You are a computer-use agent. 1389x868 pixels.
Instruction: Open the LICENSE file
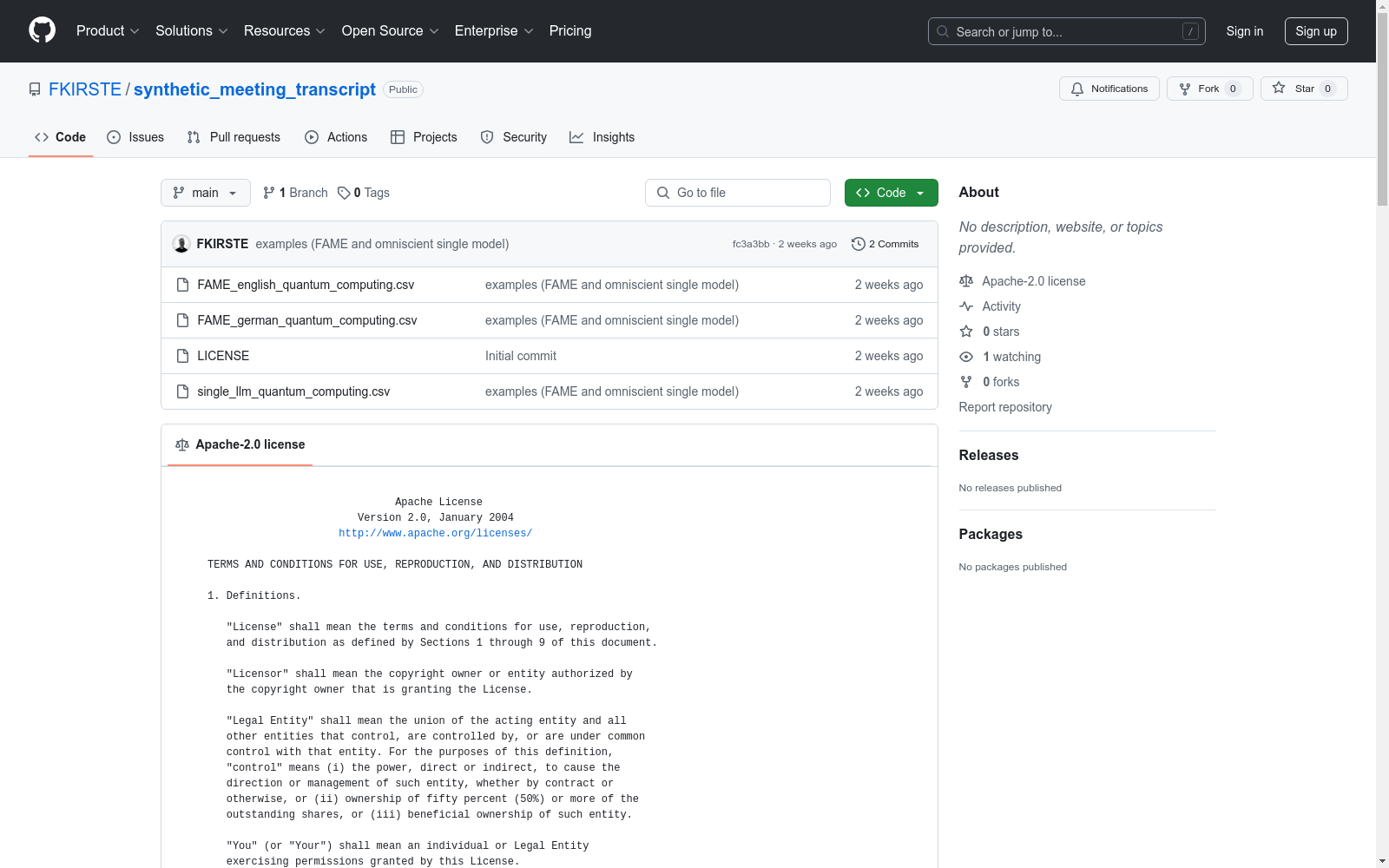pos(223,356)
